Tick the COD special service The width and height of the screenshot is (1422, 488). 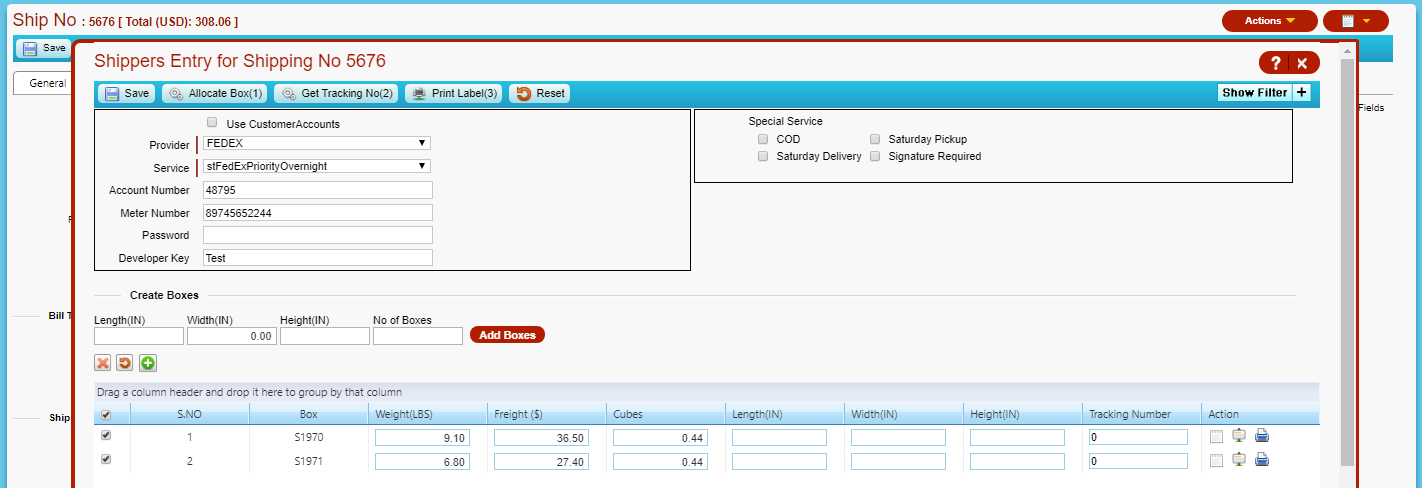coord(763,139)
